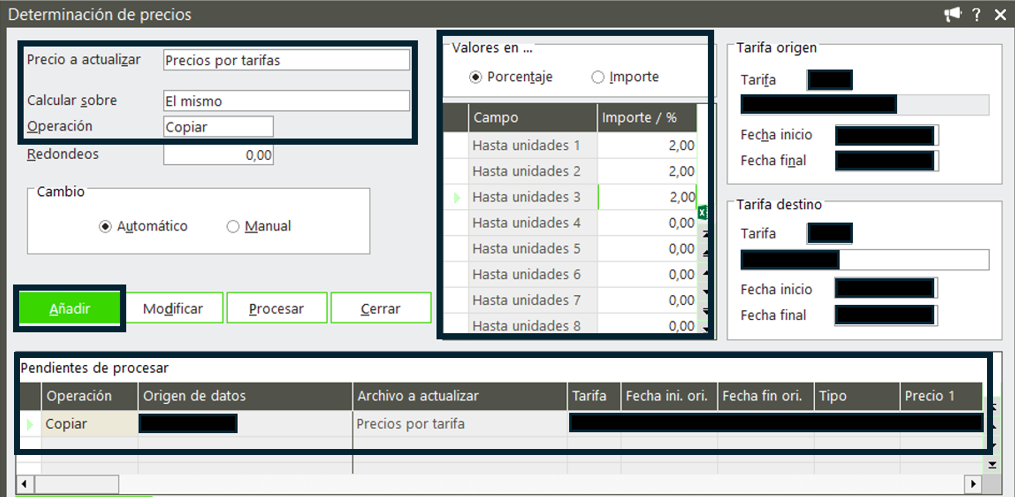This screenshot has height=497, width=1015.
Task: Select the Precios por tarifa cell
Action: pyautogui.click(x=460, y=424)
